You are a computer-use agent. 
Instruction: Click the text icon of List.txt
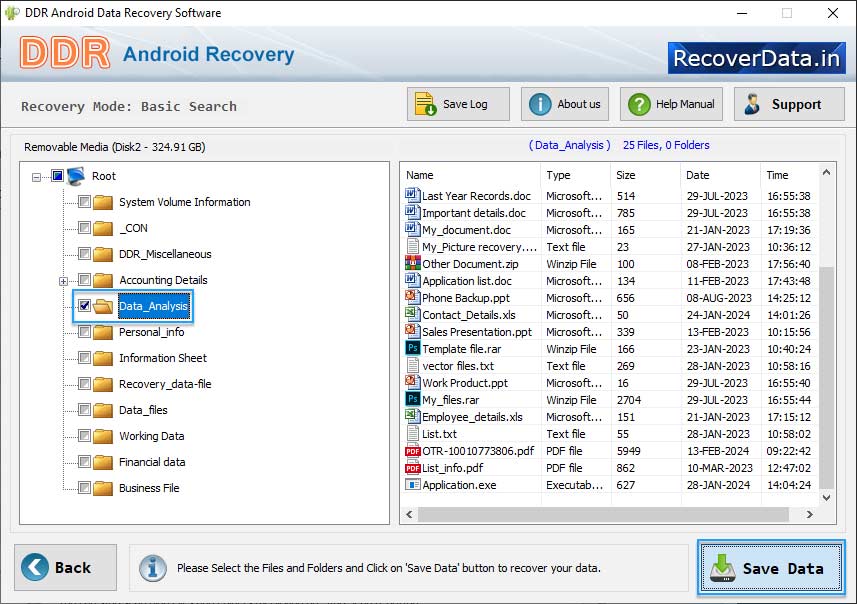pos(413,433)
